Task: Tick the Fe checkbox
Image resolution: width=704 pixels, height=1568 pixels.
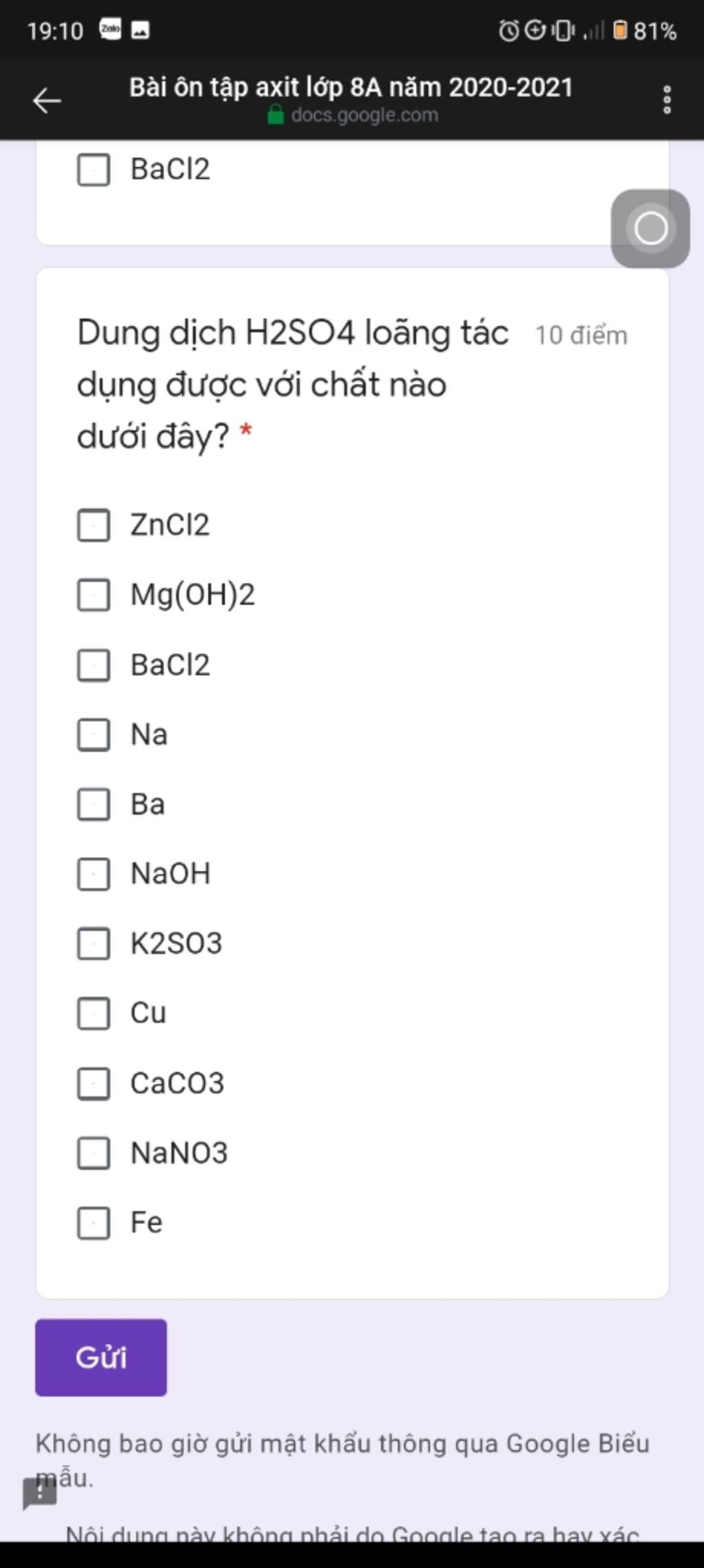Action: click(x=93, y=1223)
